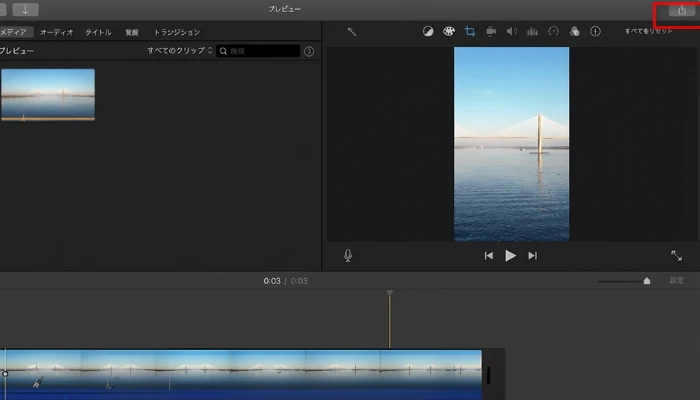Screen dimensions: 700x400
Task: Select the cropping tool icon
Action: click(x=470, y=32)
